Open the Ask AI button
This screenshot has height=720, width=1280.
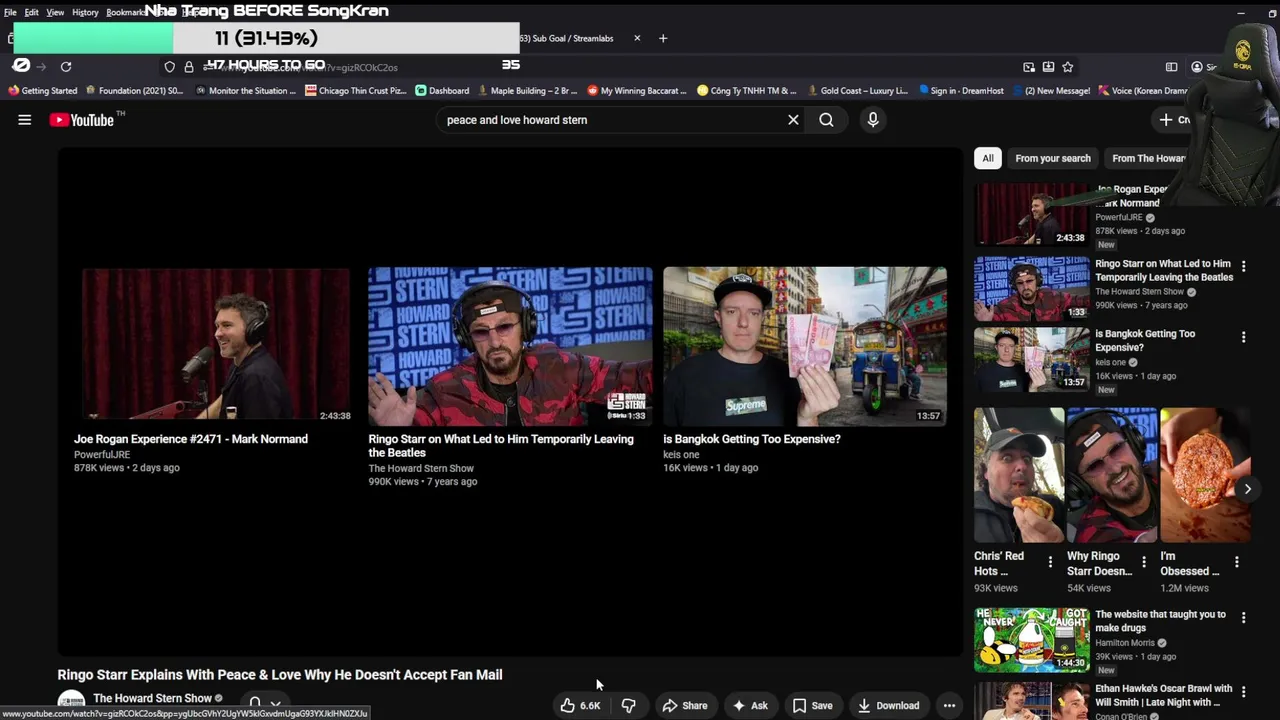(750, 705)
